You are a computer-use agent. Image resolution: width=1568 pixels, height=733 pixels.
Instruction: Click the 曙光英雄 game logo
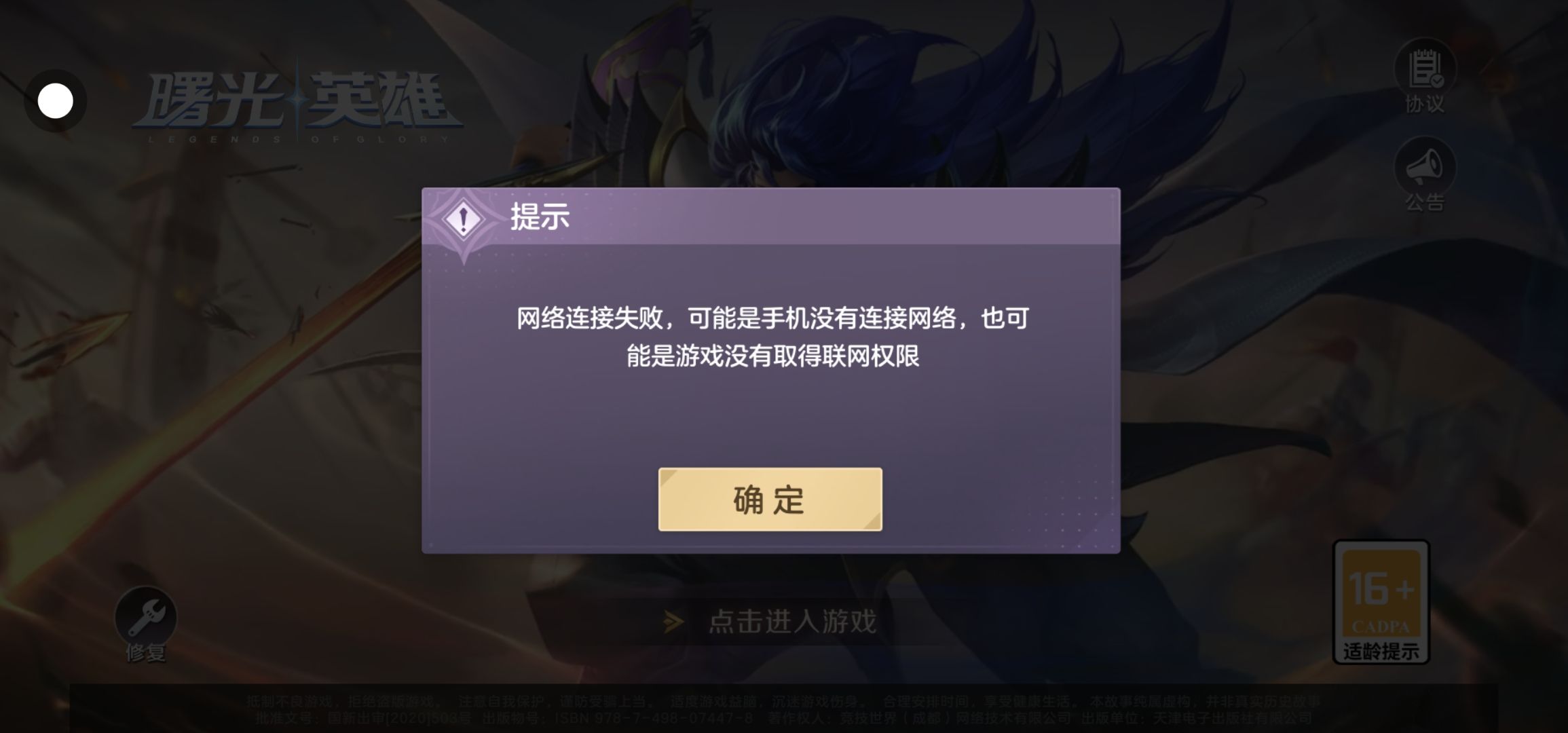tap(299, 102)
